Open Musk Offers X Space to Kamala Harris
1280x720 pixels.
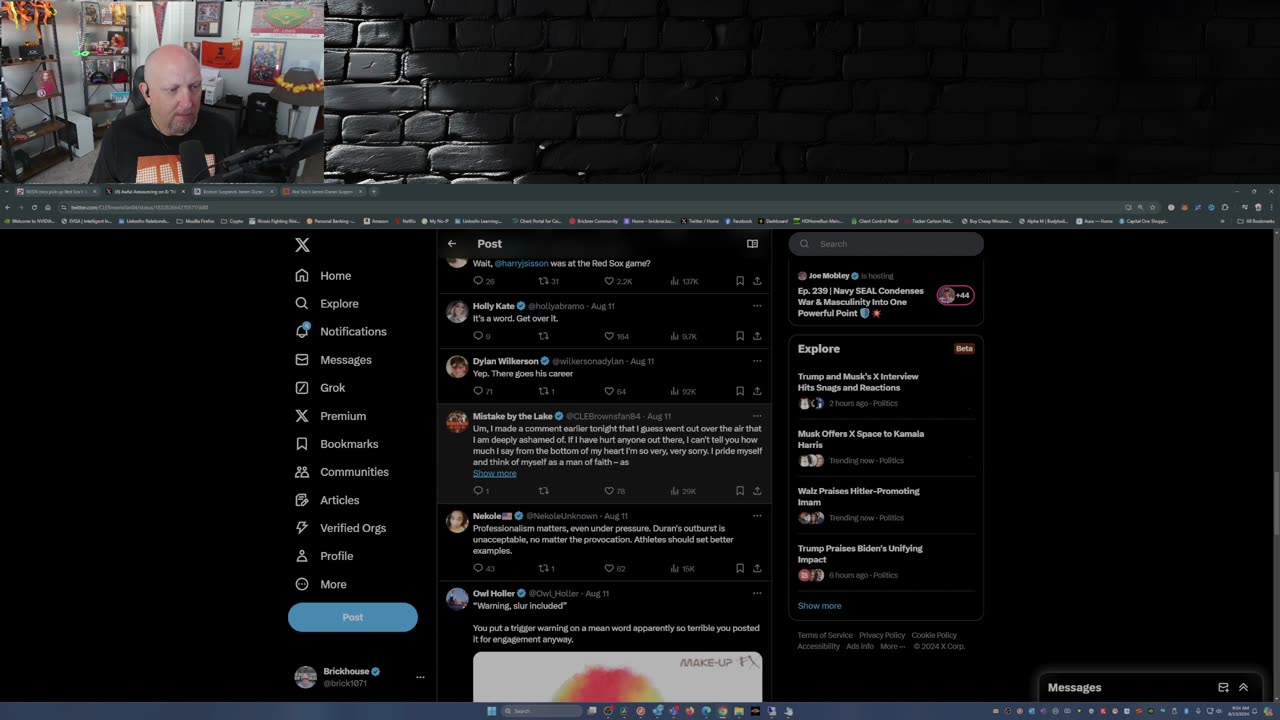tap(861, 439)
